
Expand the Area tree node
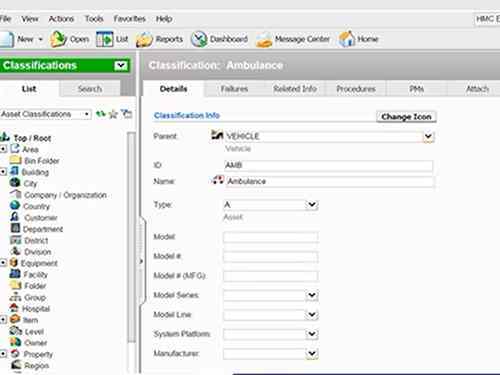[3, 149]
